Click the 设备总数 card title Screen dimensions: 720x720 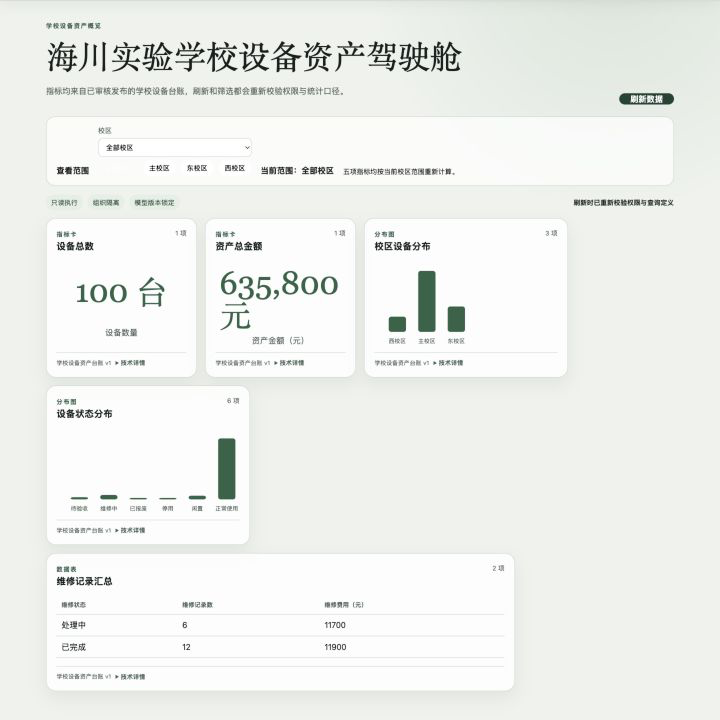point(75,246)
